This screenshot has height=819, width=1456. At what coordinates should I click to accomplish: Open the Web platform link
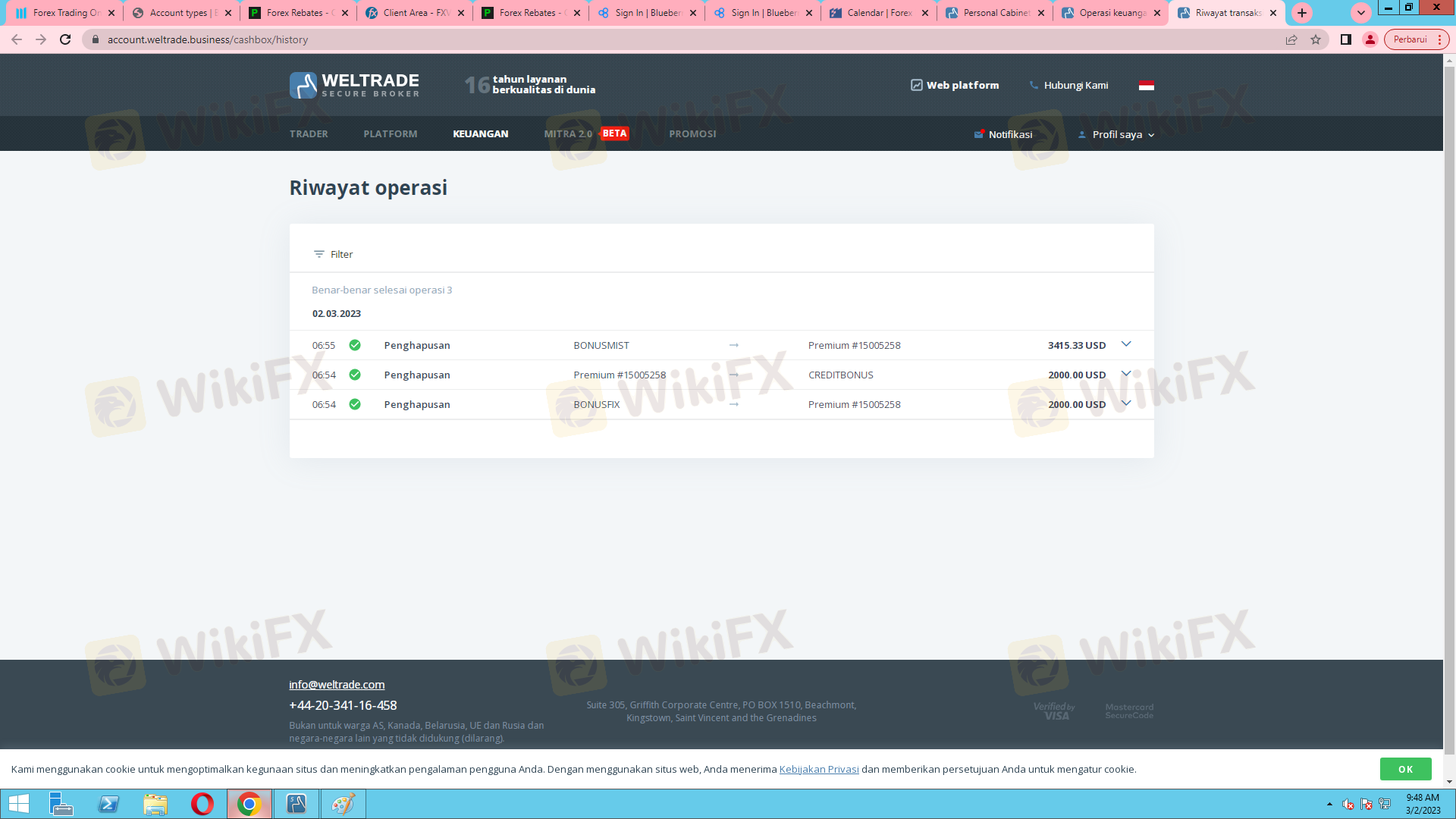click(955, 85)
